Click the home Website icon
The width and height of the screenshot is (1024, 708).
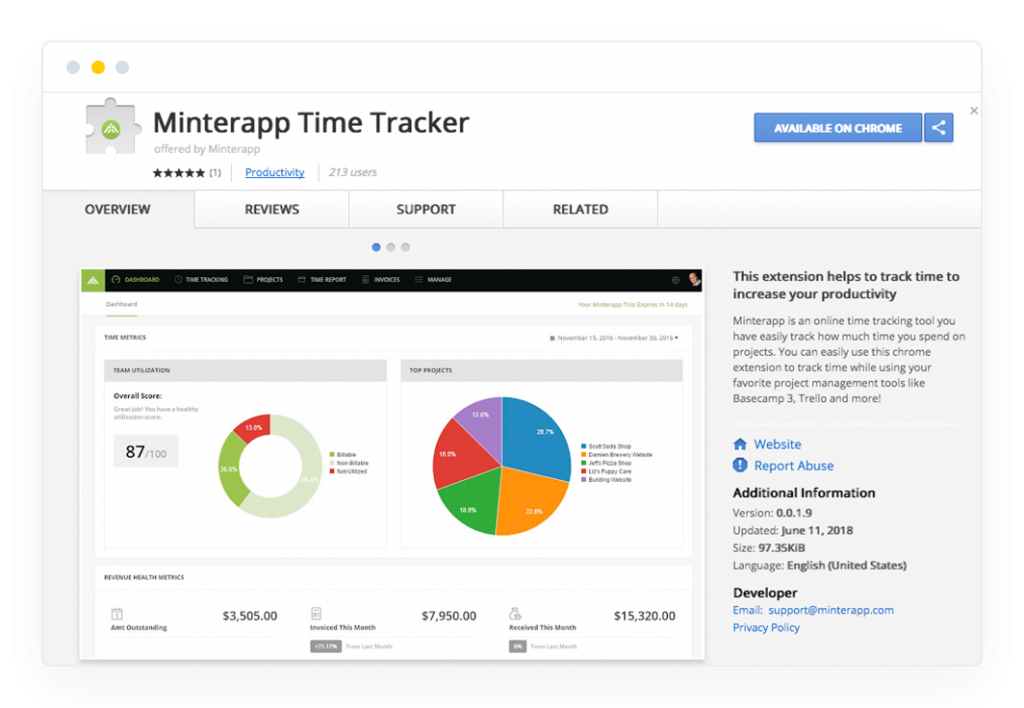[x=740, y=444]
